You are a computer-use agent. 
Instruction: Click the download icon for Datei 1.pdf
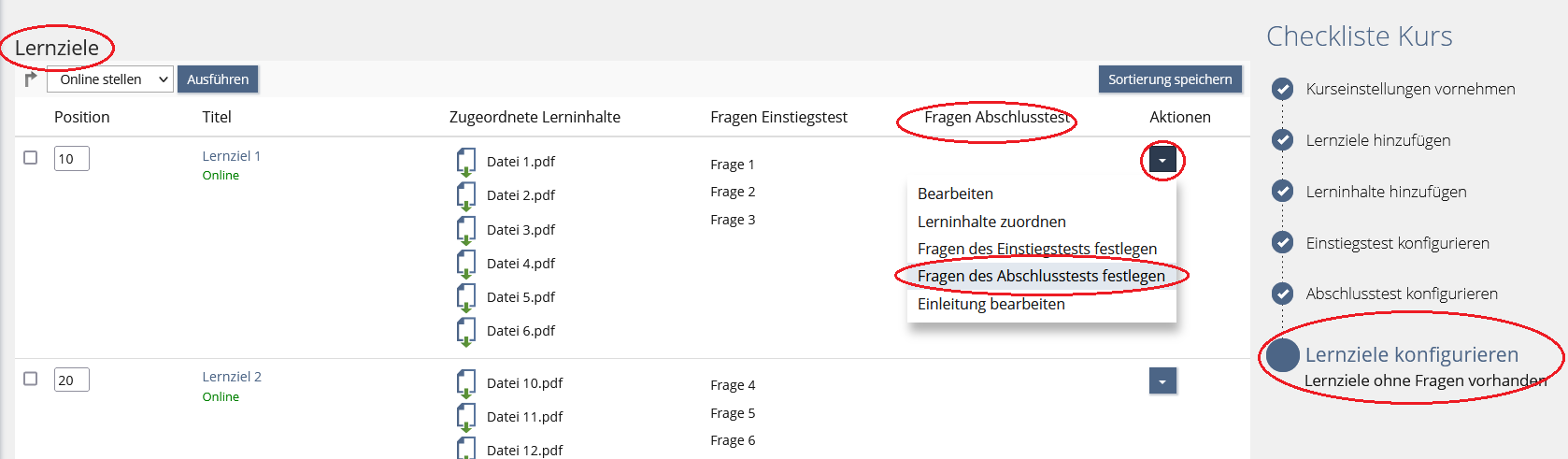465,162
